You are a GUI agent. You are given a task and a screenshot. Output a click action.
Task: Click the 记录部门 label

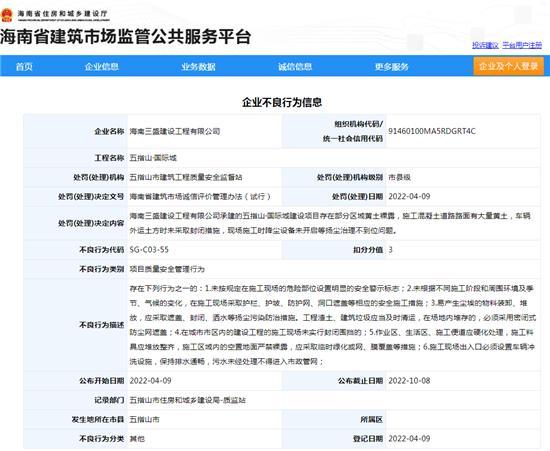pyautogui.click(x=109, y=400)
